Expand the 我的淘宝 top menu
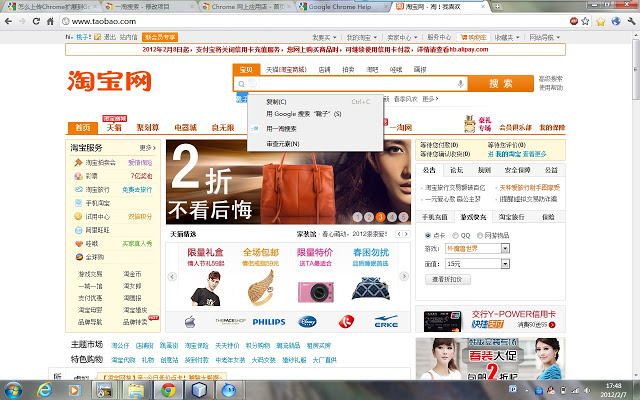 point(362,37)
